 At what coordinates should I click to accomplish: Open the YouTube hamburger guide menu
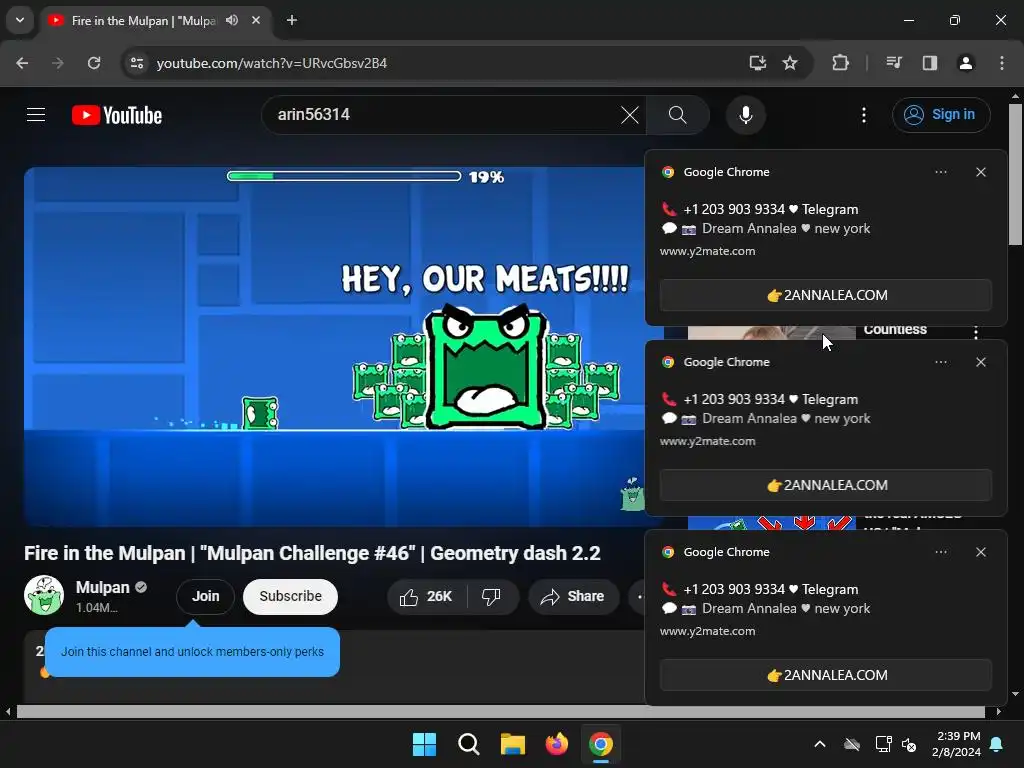[36, 115]
